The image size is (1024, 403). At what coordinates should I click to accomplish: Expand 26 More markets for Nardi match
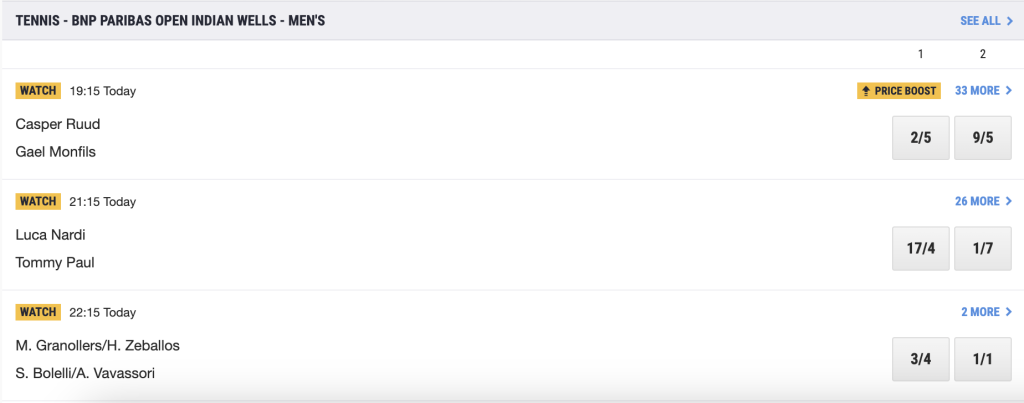pos(983,201)
